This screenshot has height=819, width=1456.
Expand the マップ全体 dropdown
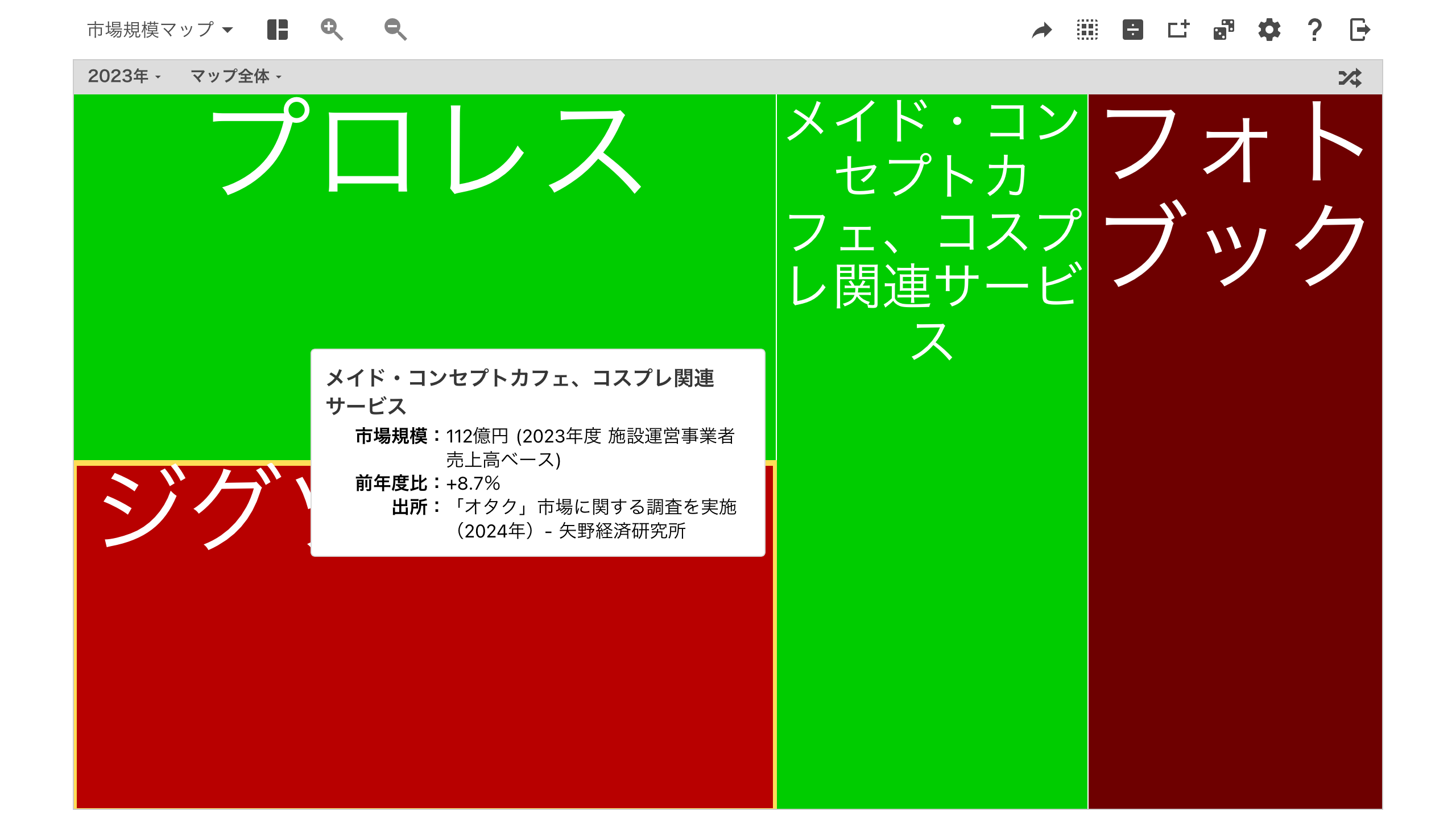(236, 76)
